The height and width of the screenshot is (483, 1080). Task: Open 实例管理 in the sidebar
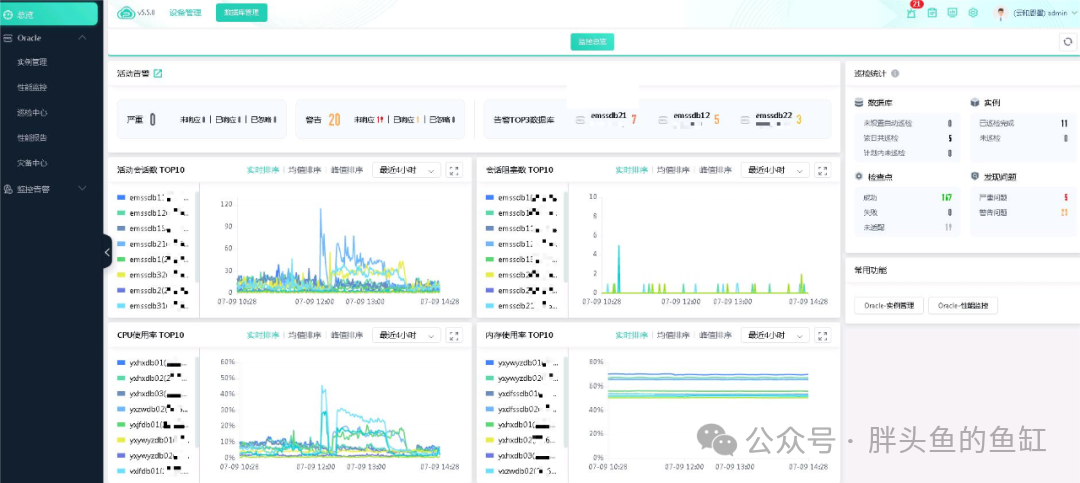point(32,62)
